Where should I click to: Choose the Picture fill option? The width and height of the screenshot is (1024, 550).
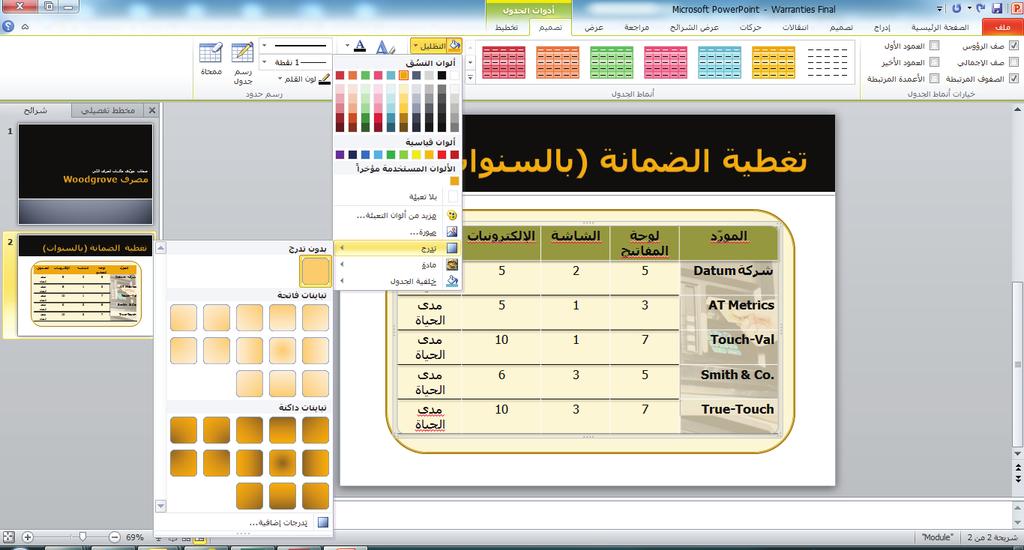click(x=398, y=232)
